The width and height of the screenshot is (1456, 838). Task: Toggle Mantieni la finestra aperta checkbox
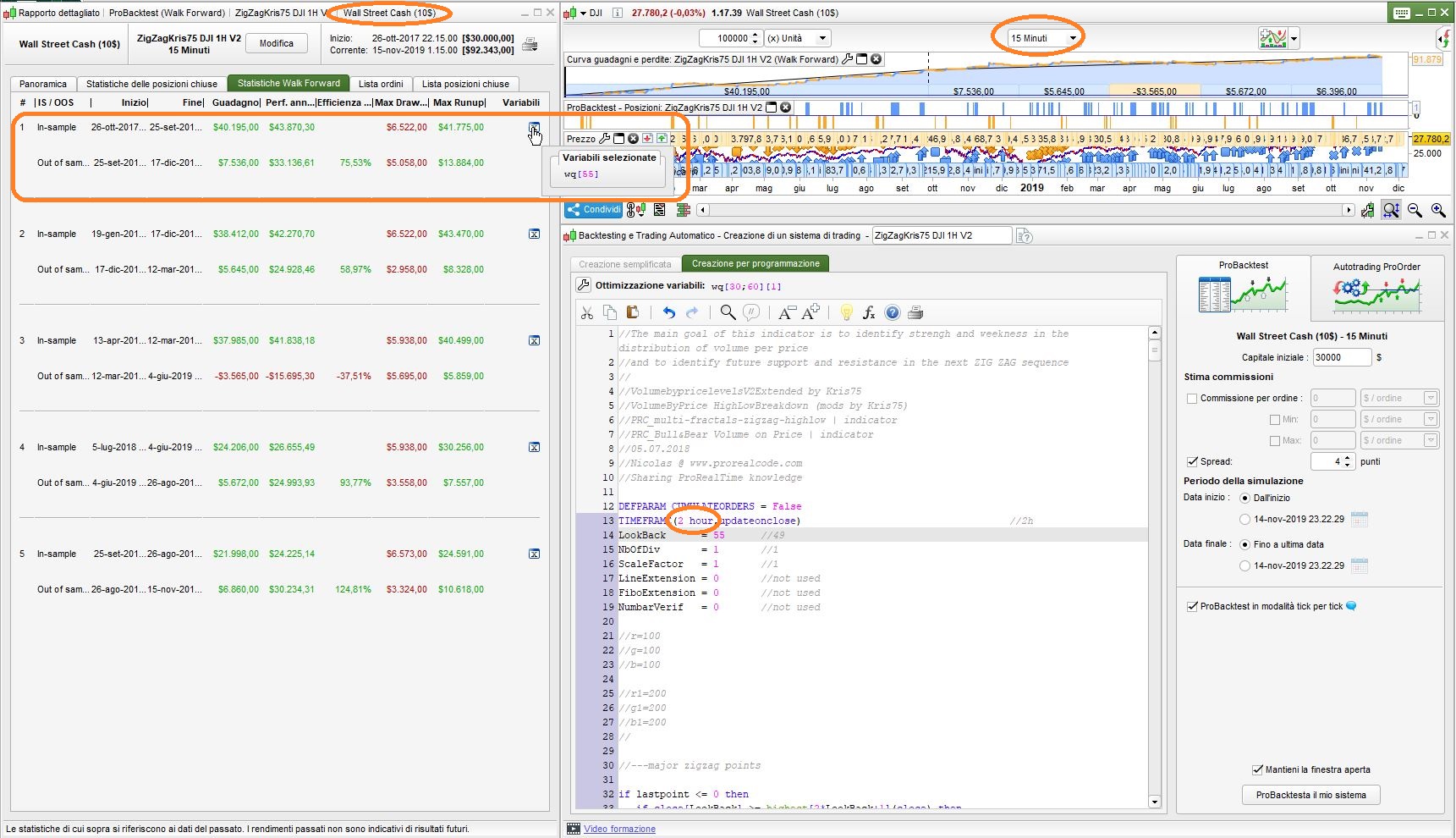[1257, 769]
